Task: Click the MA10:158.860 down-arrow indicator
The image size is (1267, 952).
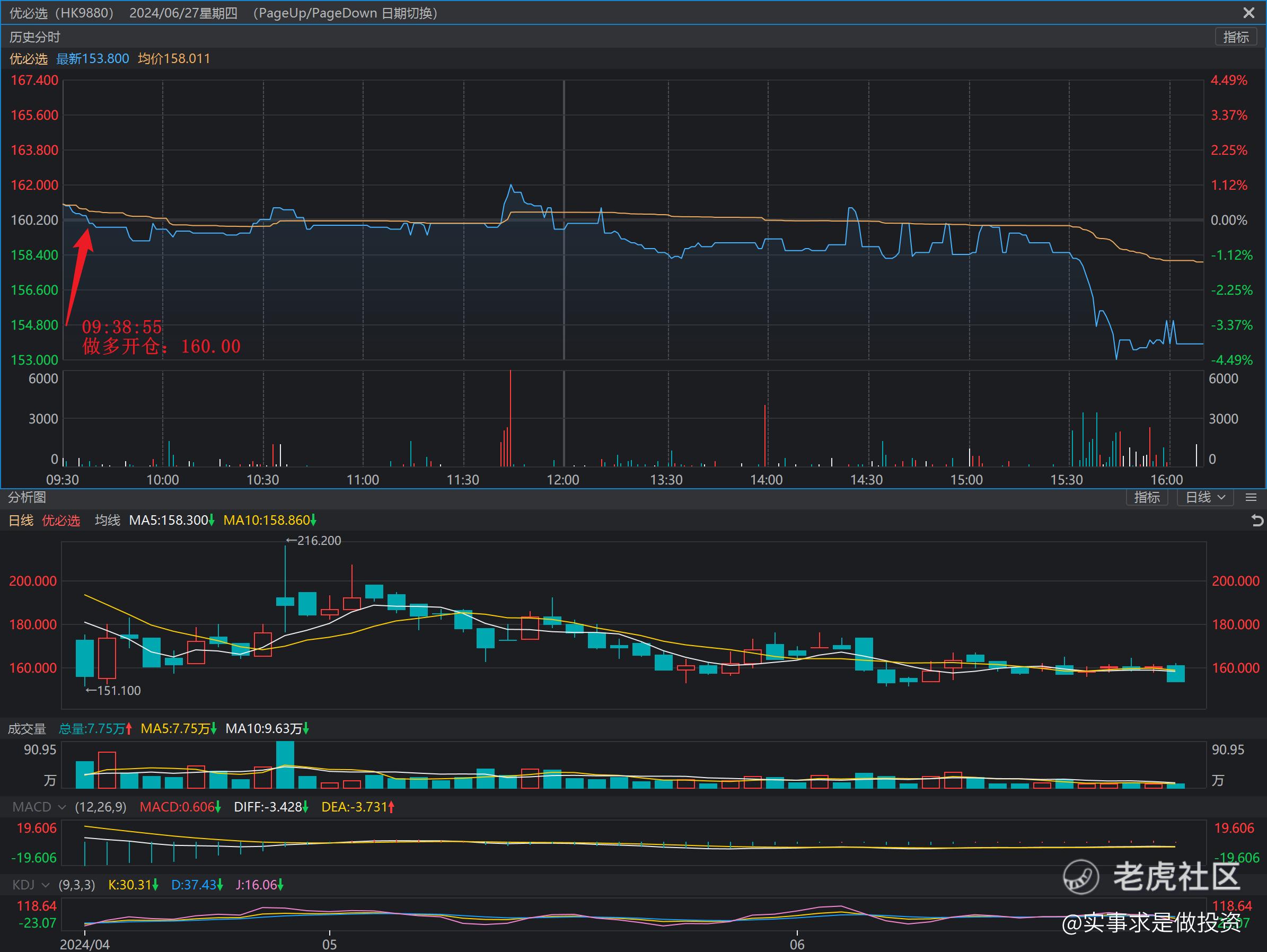Action: click(x=313, y=520)
